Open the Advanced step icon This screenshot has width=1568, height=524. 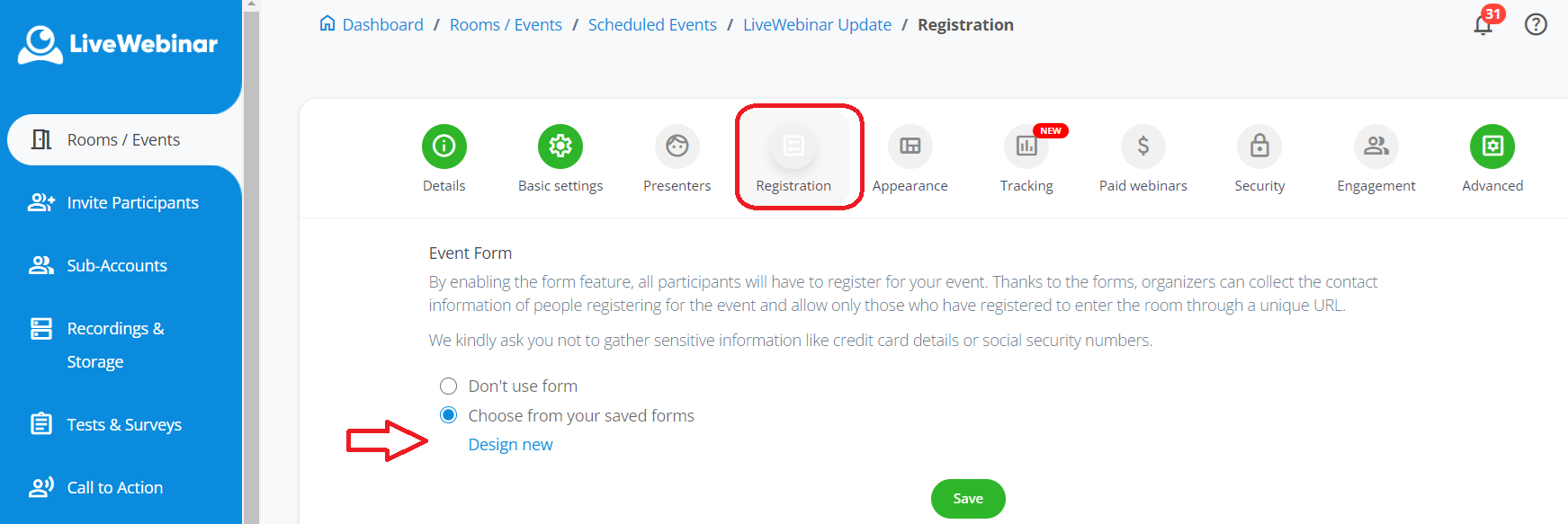pos(1492,146)
